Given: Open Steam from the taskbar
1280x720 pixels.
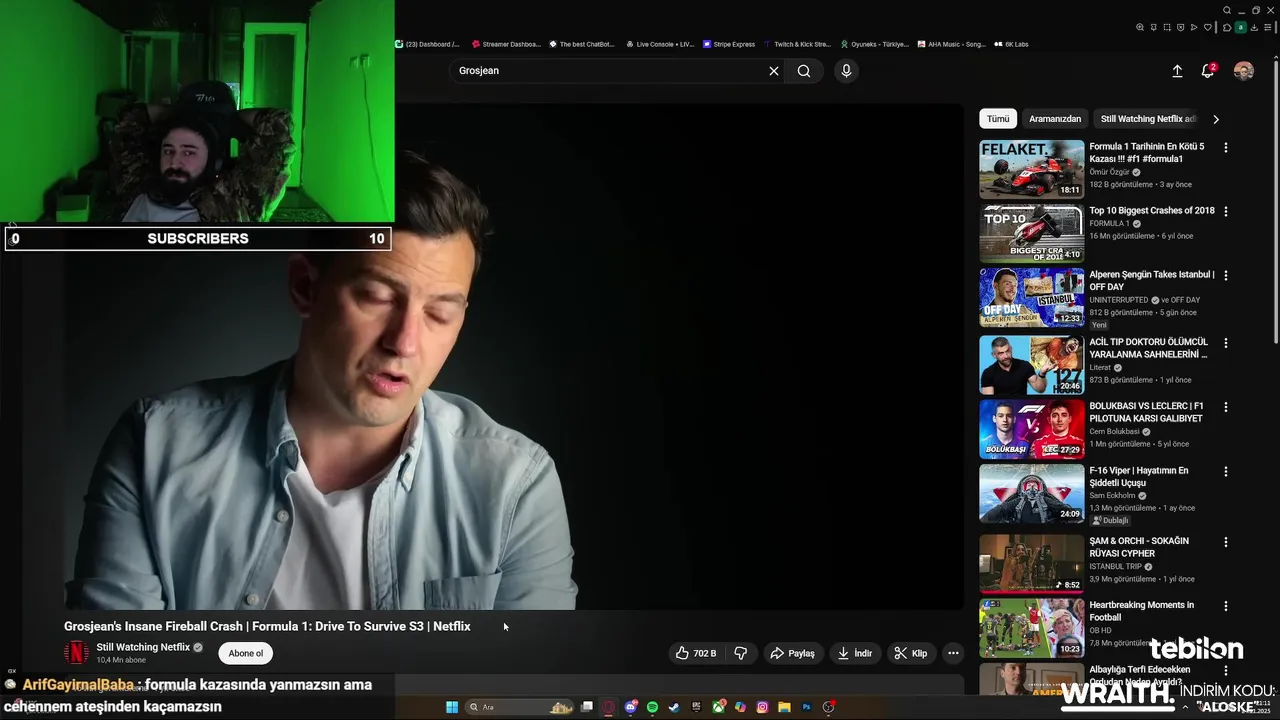Looking at the screenshot, I should click(673, 707).
